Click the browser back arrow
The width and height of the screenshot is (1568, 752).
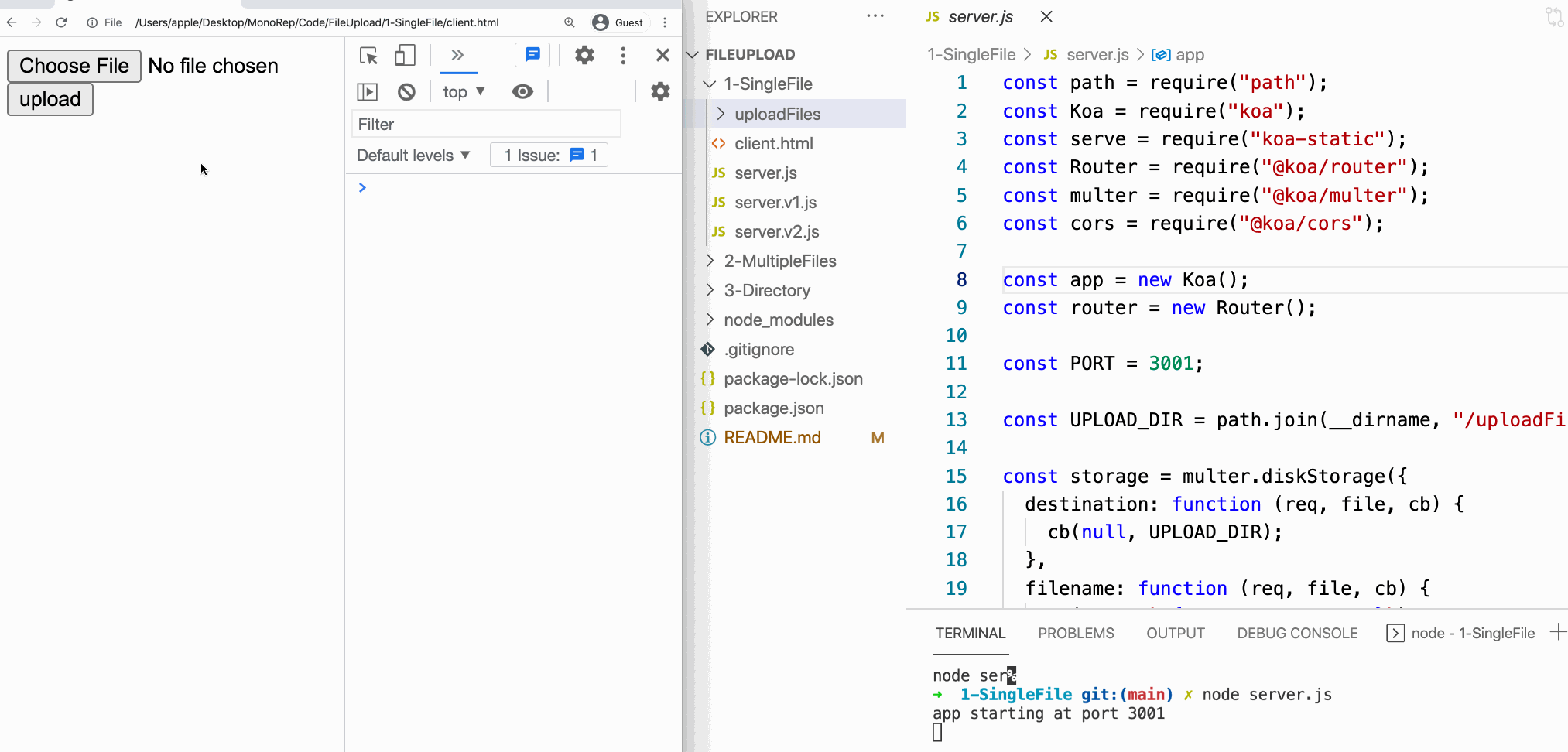point(12,22)
